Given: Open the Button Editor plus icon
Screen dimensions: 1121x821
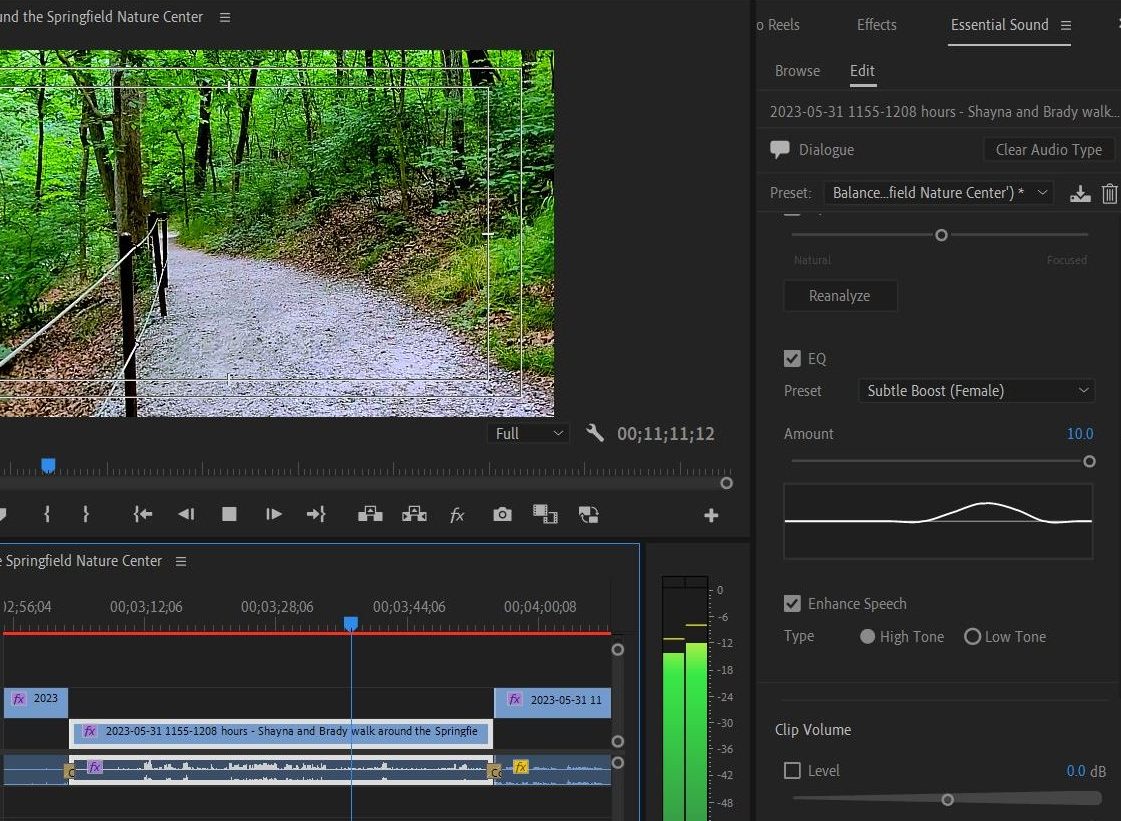Looking at the screenshot, I should (711, 515).
